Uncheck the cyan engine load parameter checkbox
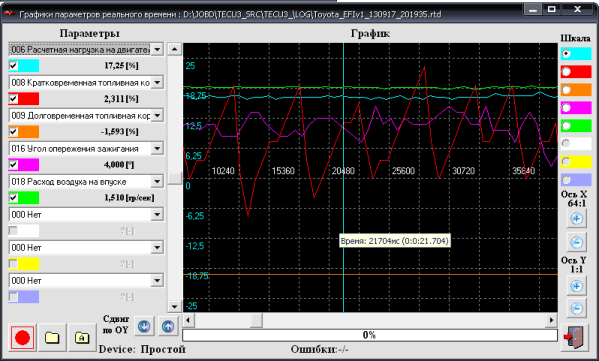 pyautogui.click(x=13, y=66)
